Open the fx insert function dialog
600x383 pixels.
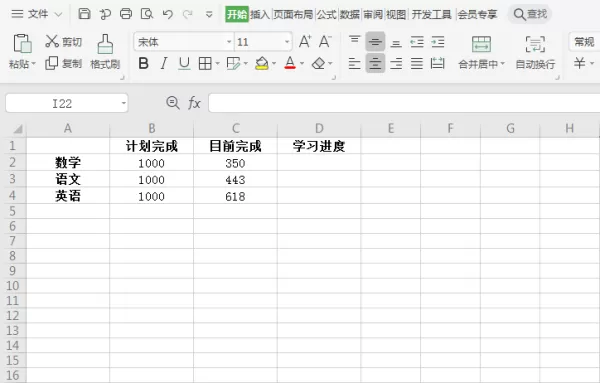click(x=194, y=103)
